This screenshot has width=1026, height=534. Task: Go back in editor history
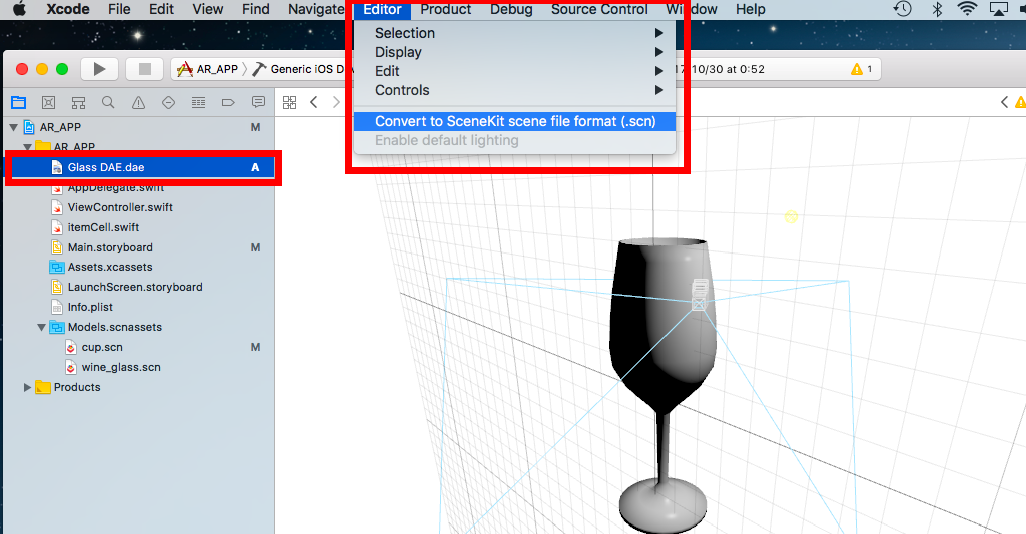click(314, 102)
